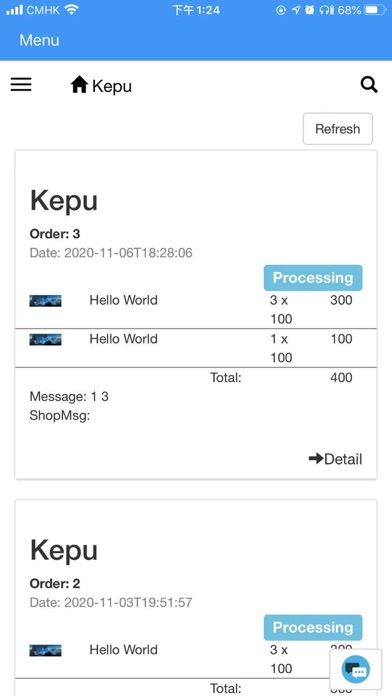Tap the battery indicator in status bar
Screen dimensions: 392x696
point(376,10)
